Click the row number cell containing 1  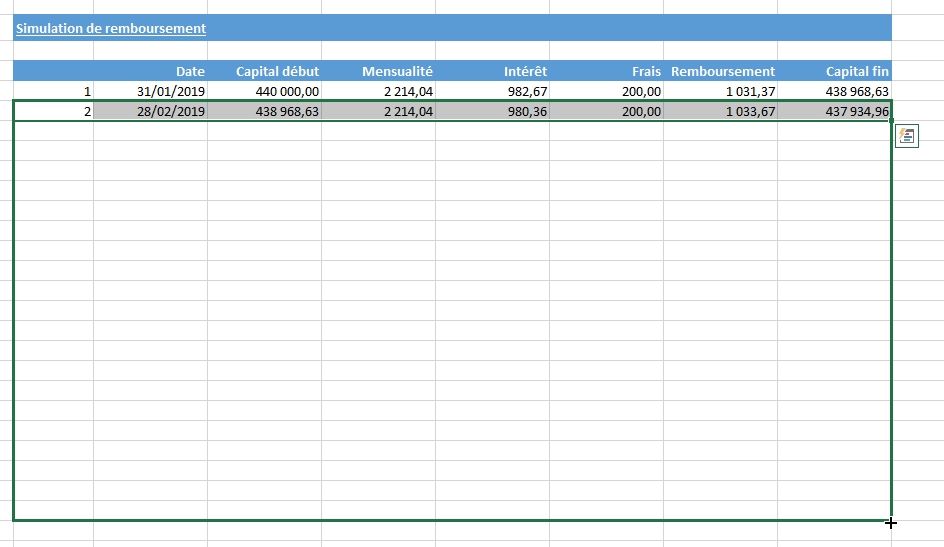click(x=54, y=91)
